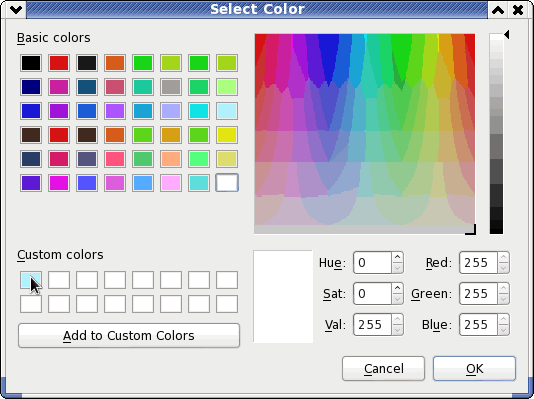534x399 pixels.
Task: Click the shade-up arrow in title bar
Action: click(x=498, y=10)
